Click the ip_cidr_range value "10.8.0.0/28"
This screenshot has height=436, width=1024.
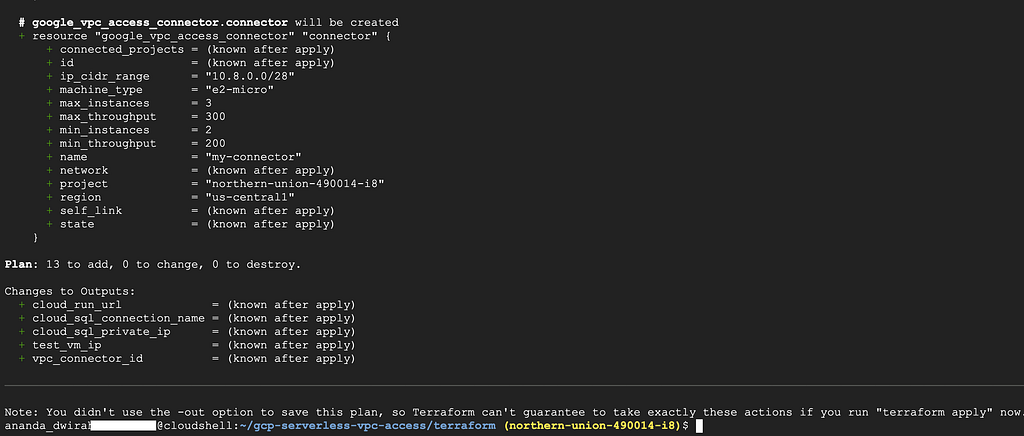239,76
